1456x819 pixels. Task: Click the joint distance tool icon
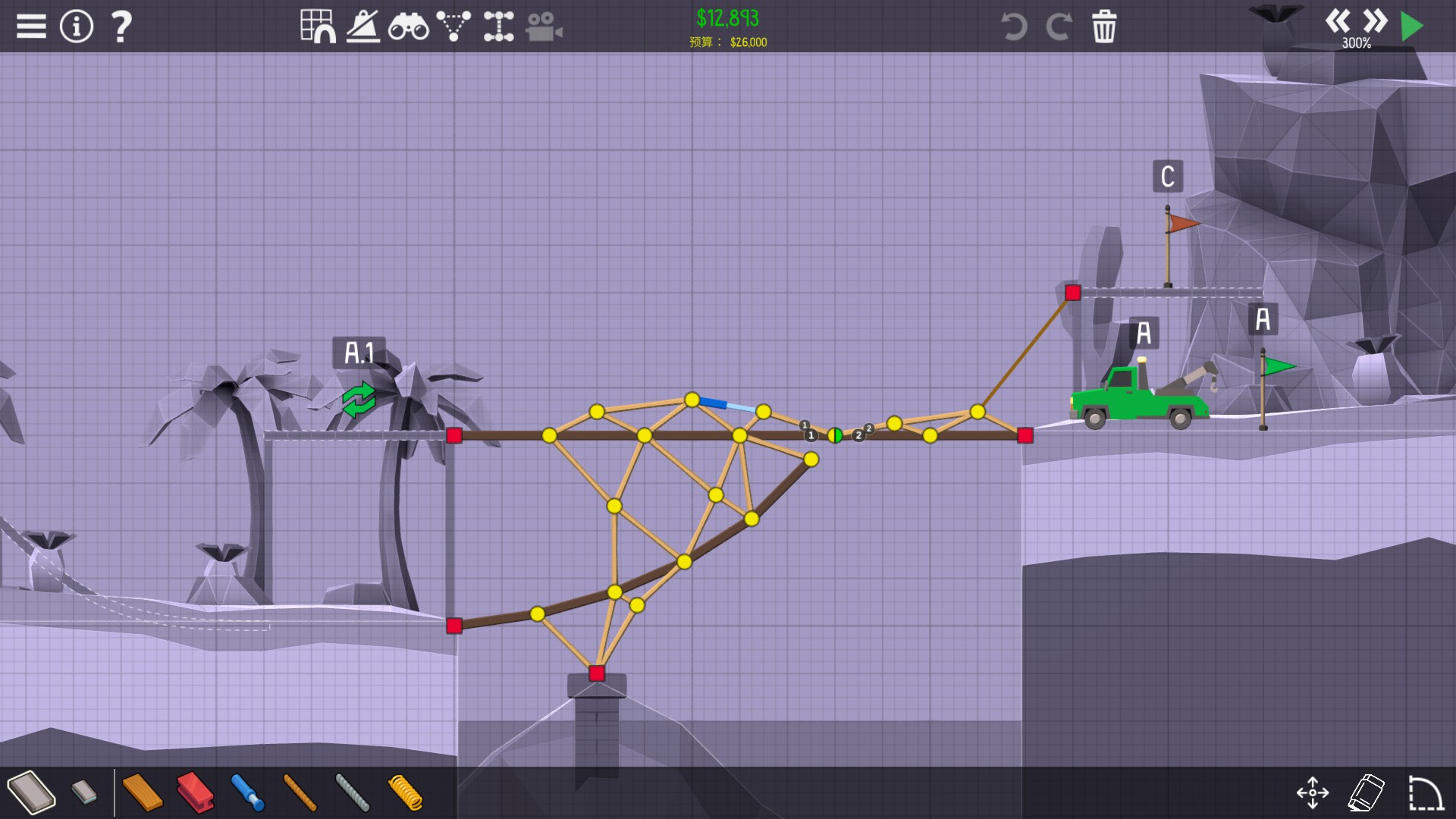click(x=498, y=27)
